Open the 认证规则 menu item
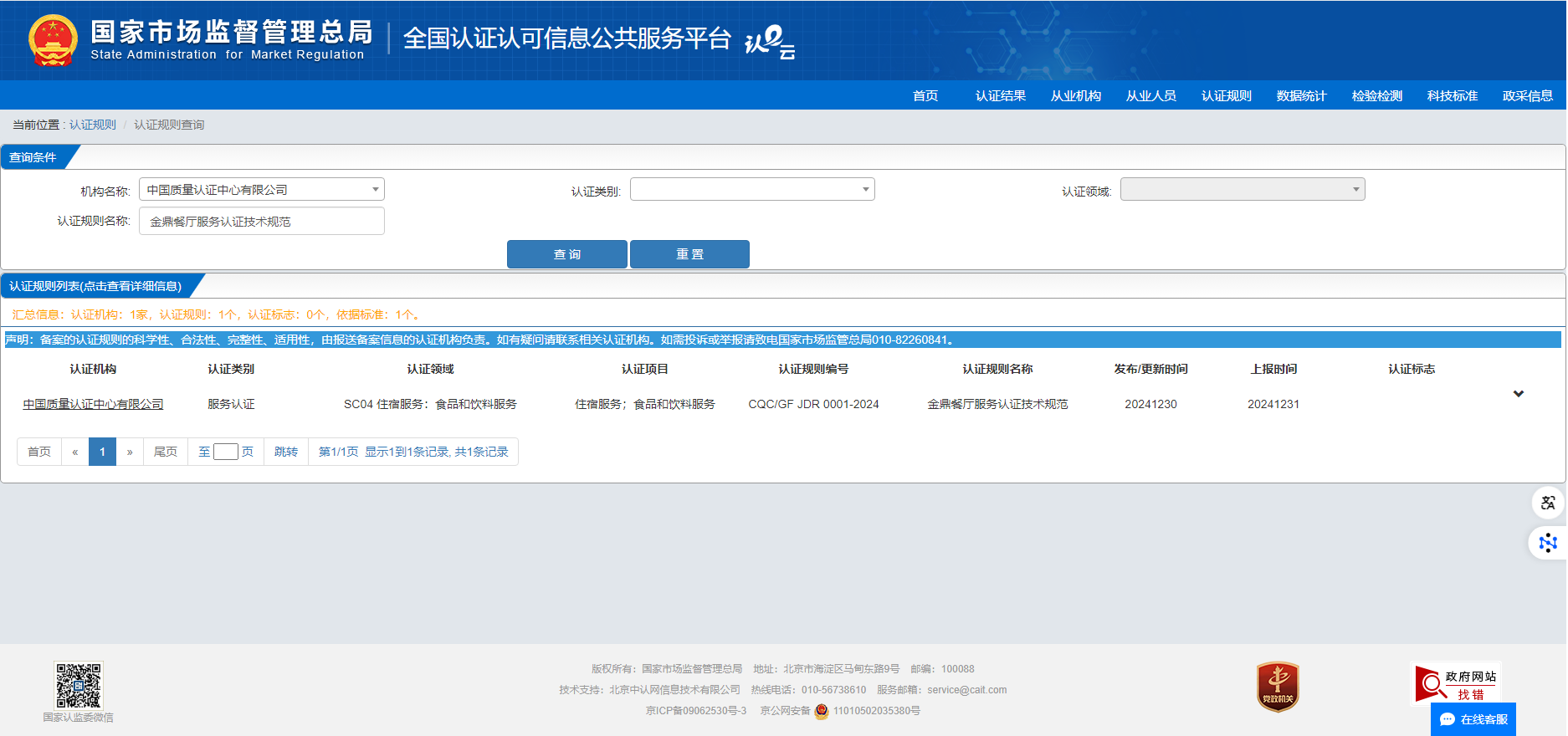1568x736 pixels. coord(1227,95)
